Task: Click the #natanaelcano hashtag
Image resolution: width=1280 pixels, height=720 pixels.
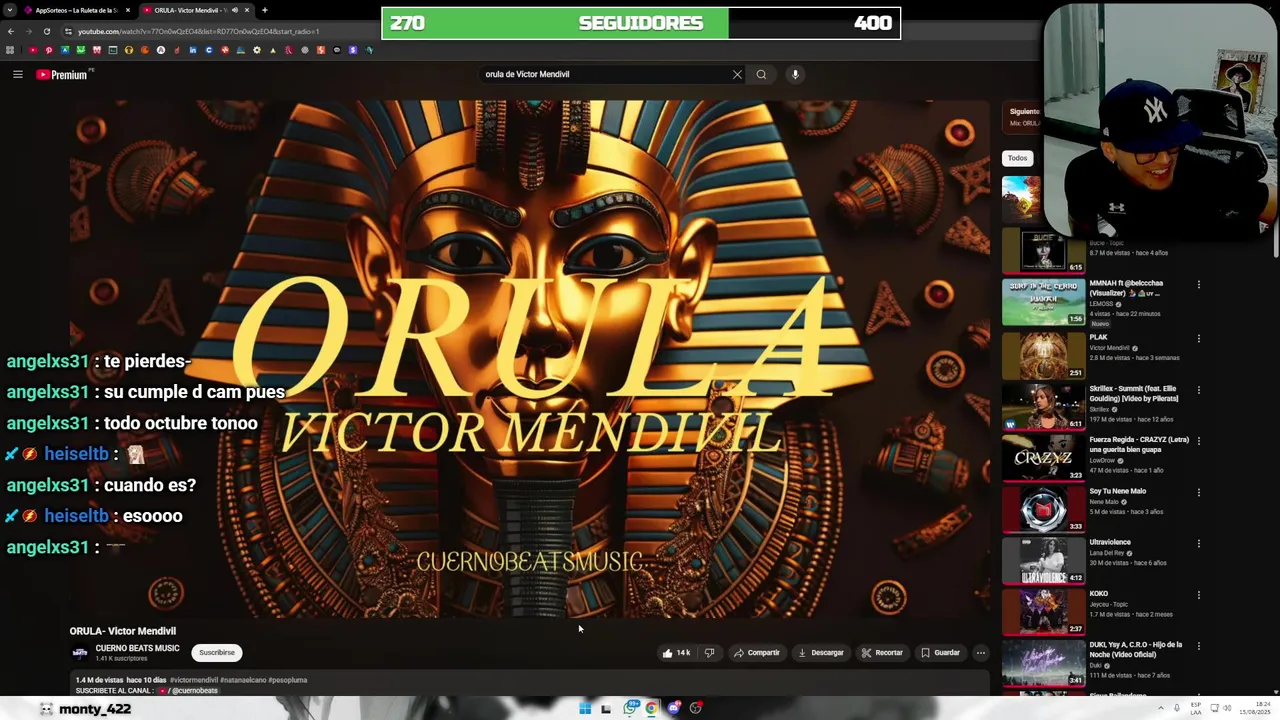Action: [x=243, y=680]
